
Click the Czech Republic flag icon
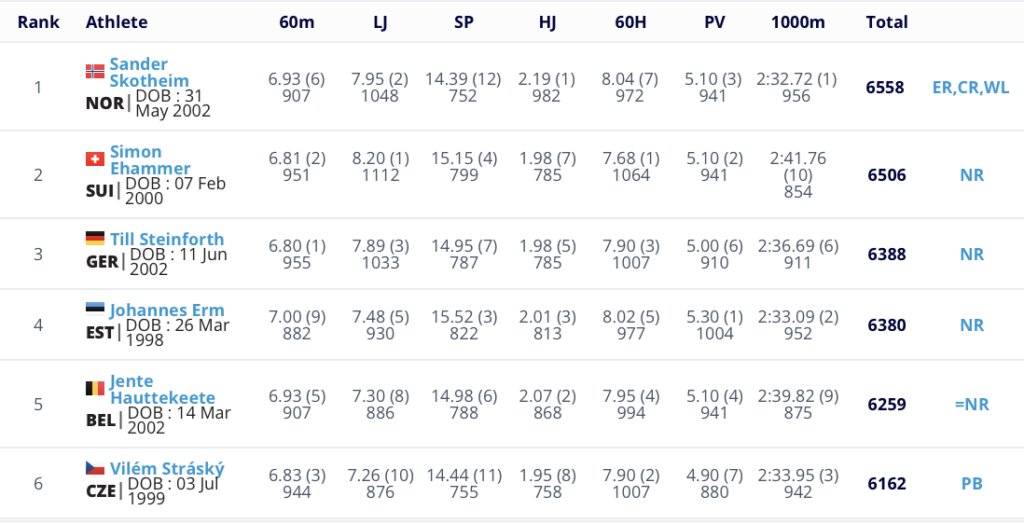95,468
